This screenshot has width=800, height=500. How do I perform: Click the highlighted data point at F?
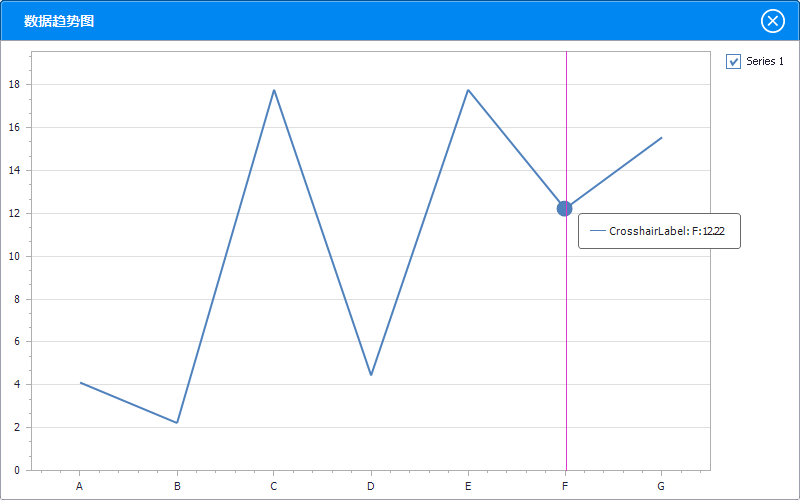[564, 208]
